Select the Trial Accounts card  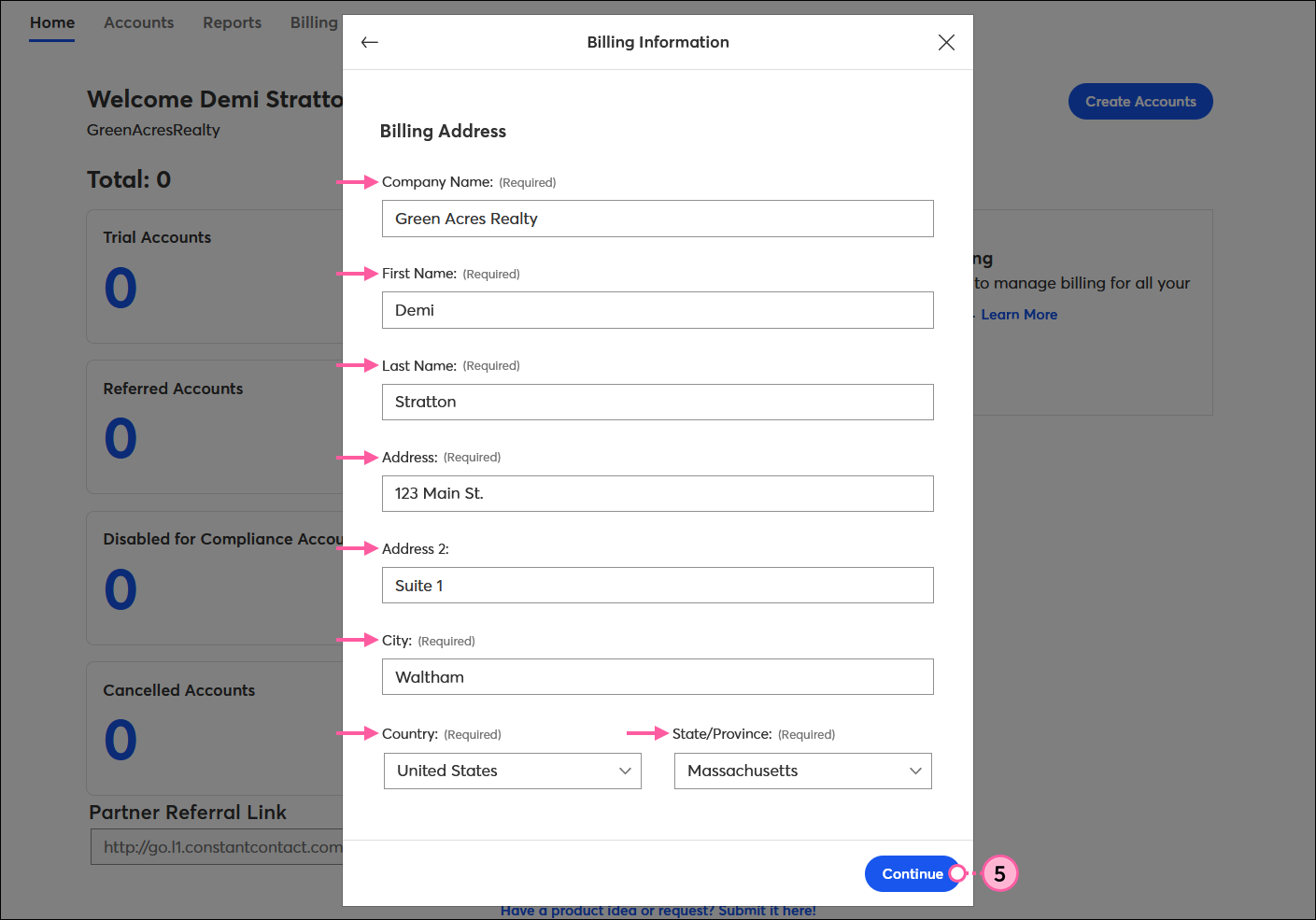click(x=215, y=276)
